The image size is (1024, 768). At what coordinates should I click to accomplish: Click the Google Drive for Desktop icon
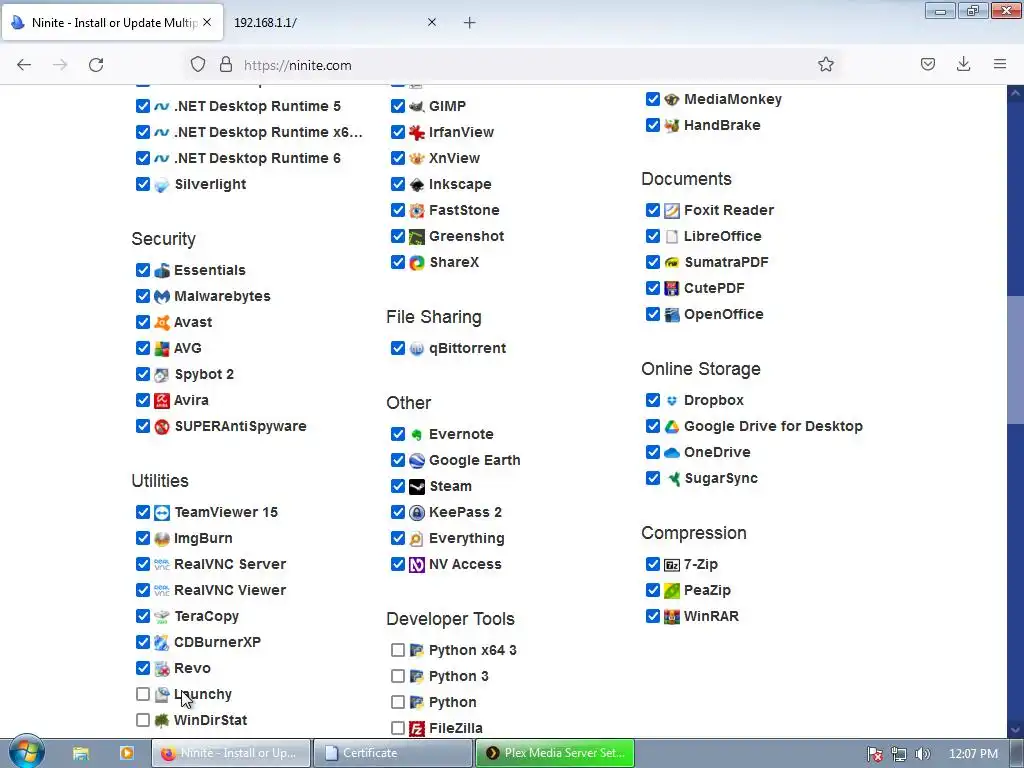(672, 426)
